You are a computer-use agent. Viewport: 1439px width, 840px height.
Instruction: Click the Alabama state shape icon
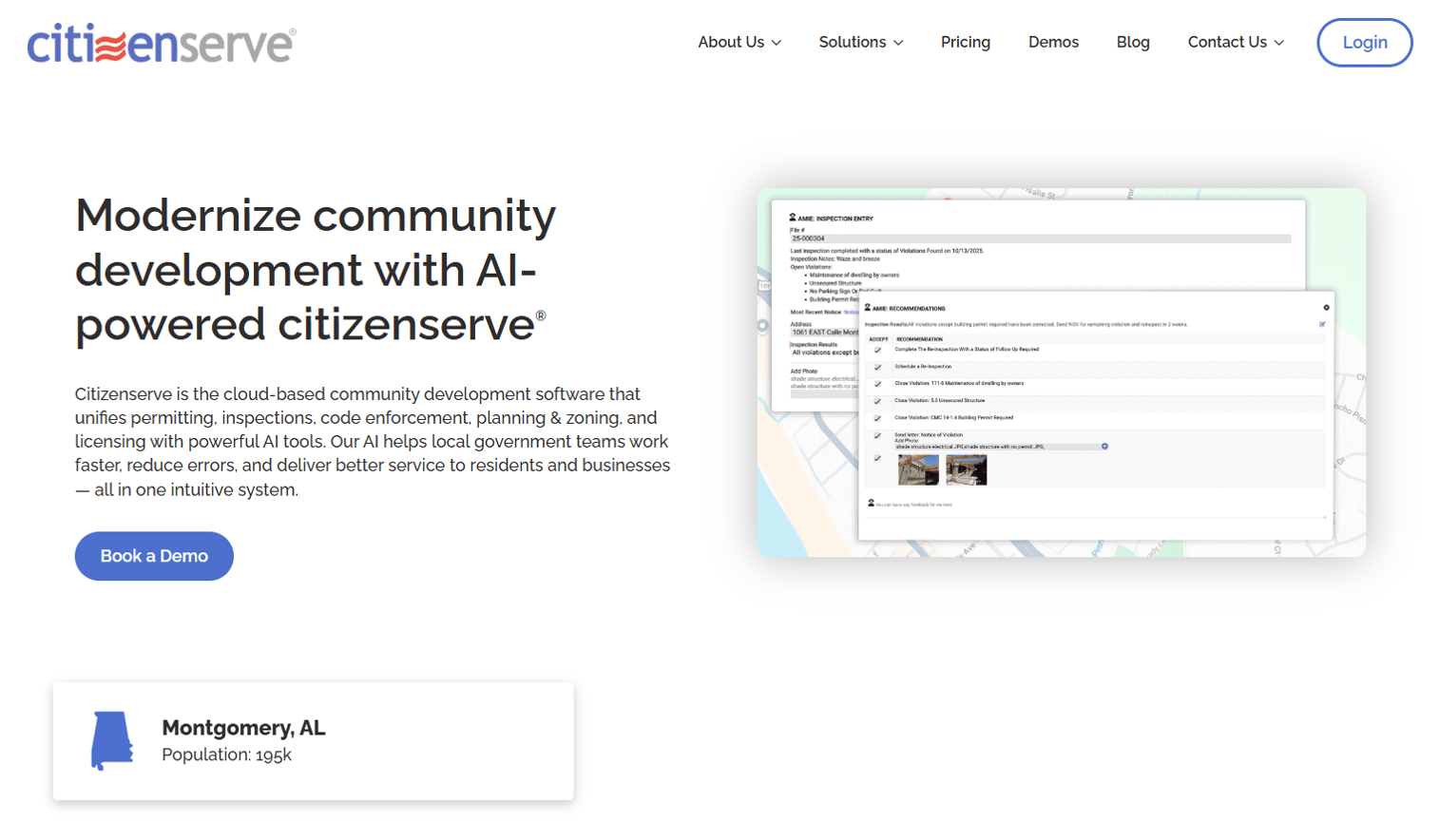point(111,740)
